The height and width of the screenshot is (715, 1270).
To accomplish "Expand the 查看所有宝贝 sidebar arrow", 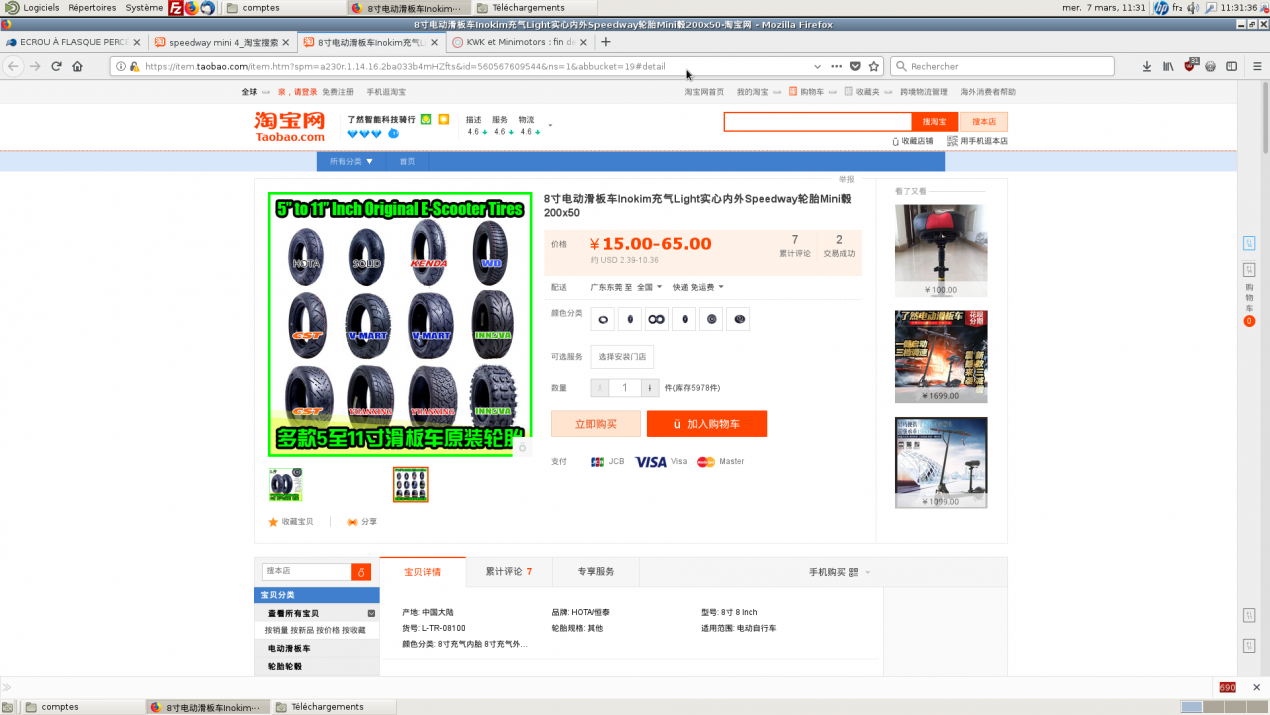I will [372, 613].
